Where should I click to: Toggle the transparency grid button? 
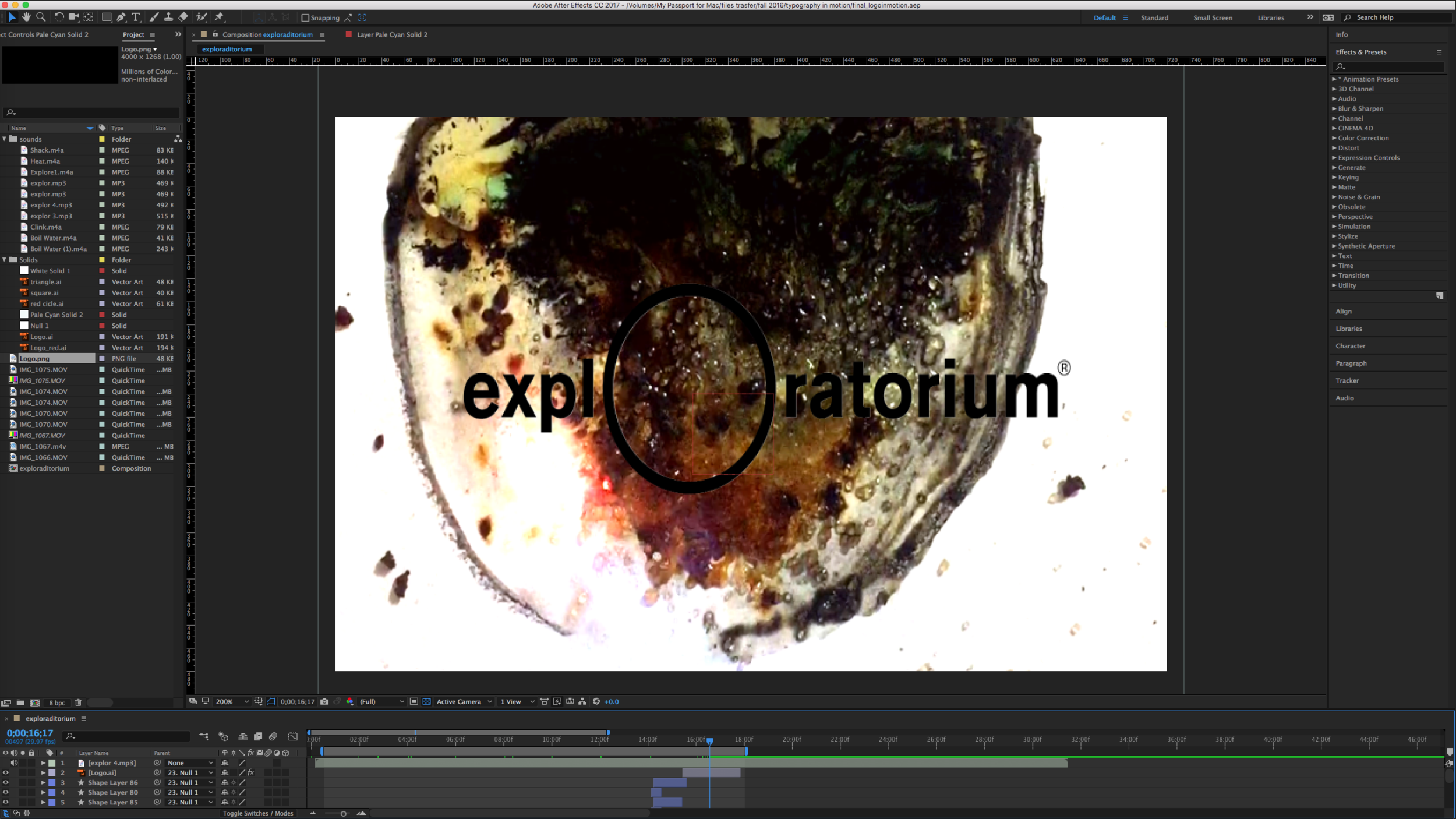(426, 702)
